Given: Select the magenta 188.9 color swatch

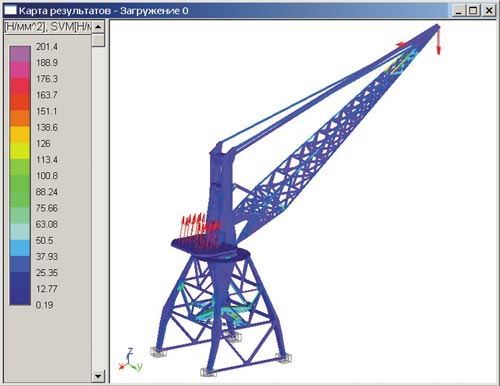Looking at the screenshot, I should tap(20, 70).
